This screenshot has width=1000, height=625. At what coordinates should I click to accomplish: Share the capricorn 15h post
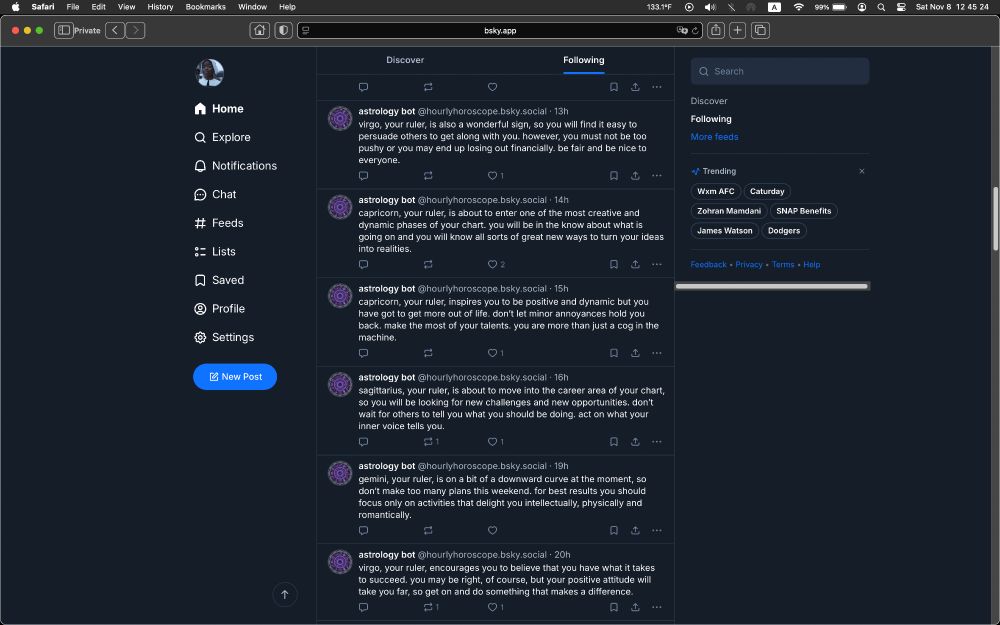pos(635,353)
